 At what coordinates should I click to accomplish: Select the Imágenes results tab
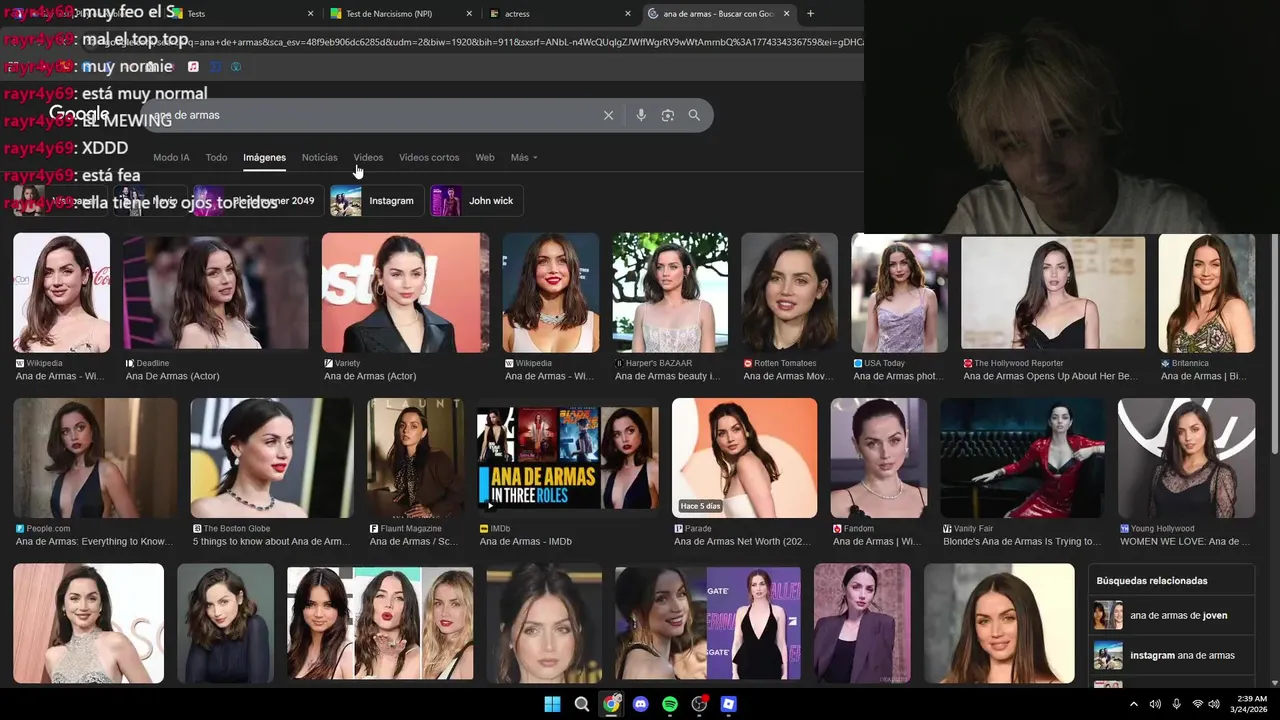264,158
